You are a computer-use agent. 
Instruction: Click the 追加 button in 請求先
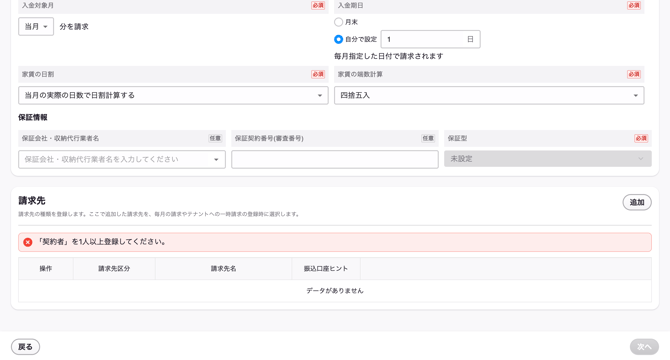pos(637,202)
